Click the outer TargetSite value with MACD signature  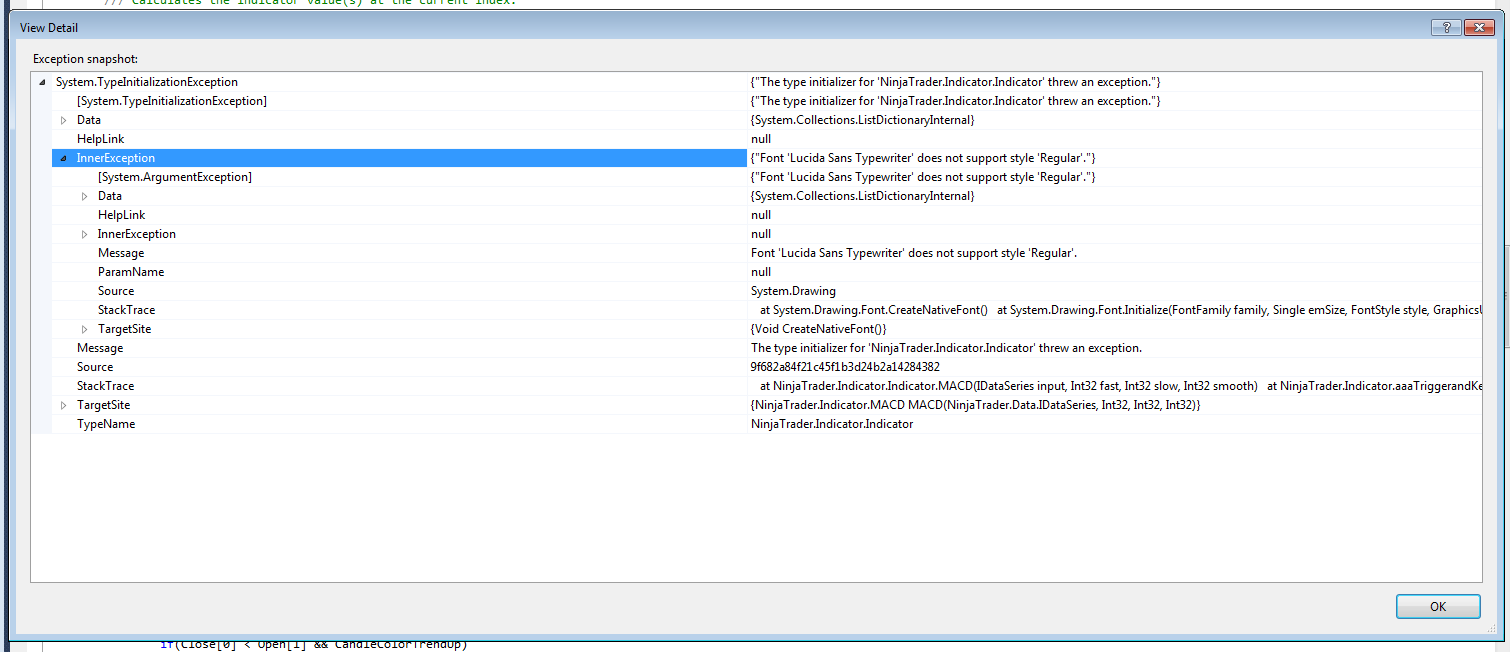point(975,405)
